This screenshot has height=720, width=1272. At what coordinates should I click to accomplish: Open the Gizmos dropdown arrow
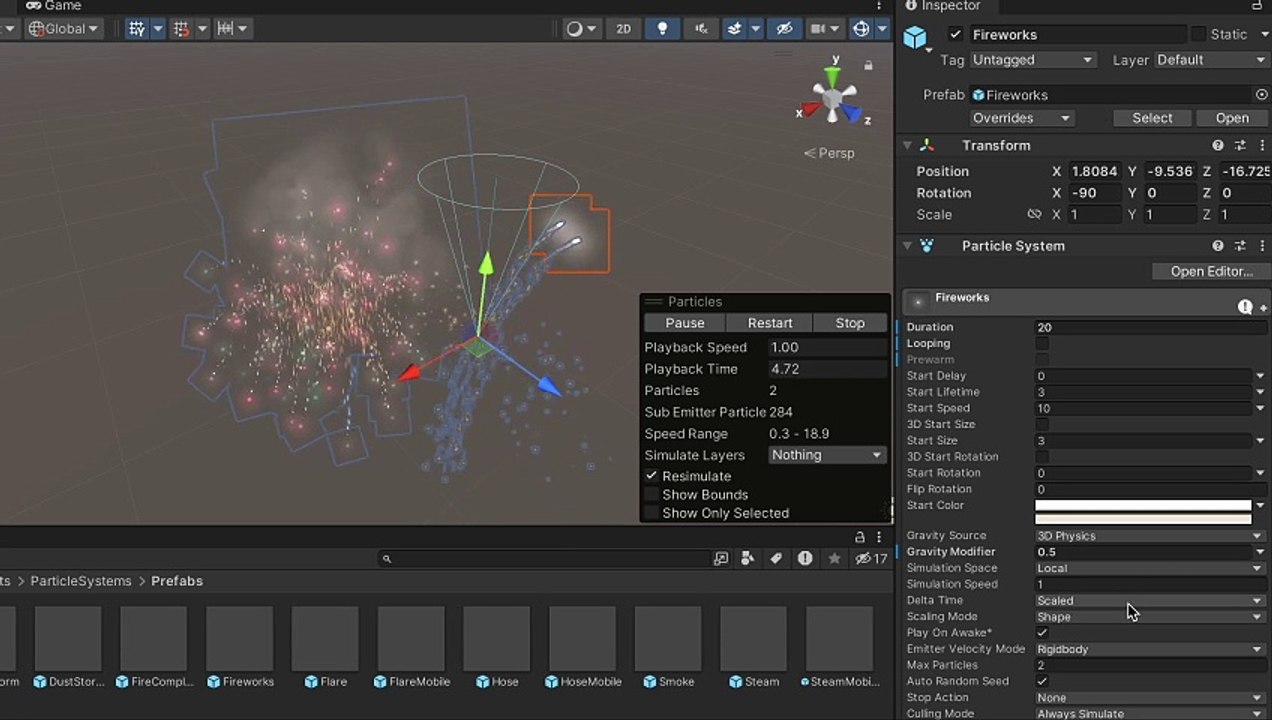[883, 29]
